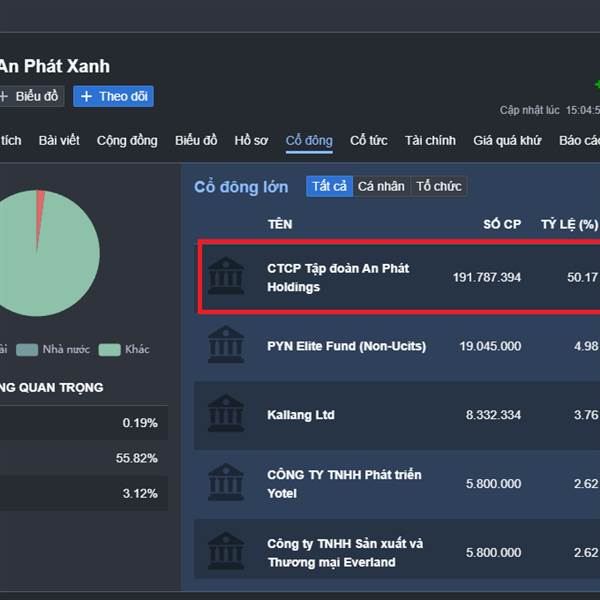Click CTCP Tập đoàn An Phát Holdings name
The height and width of the screenshot is (600, 600).
(338, 277)
